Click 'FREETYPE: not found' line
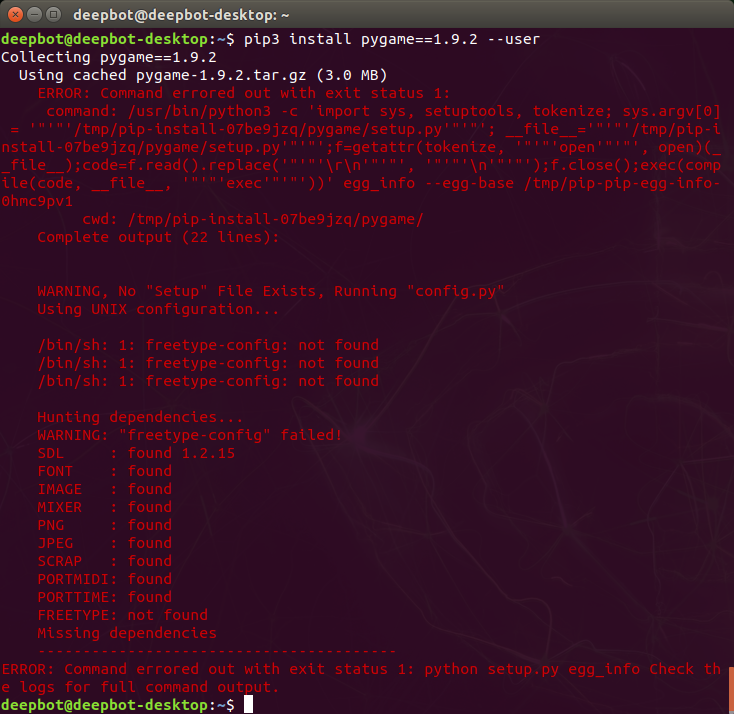The height and width of the screenshot is (714, 734). click(123, 615)
